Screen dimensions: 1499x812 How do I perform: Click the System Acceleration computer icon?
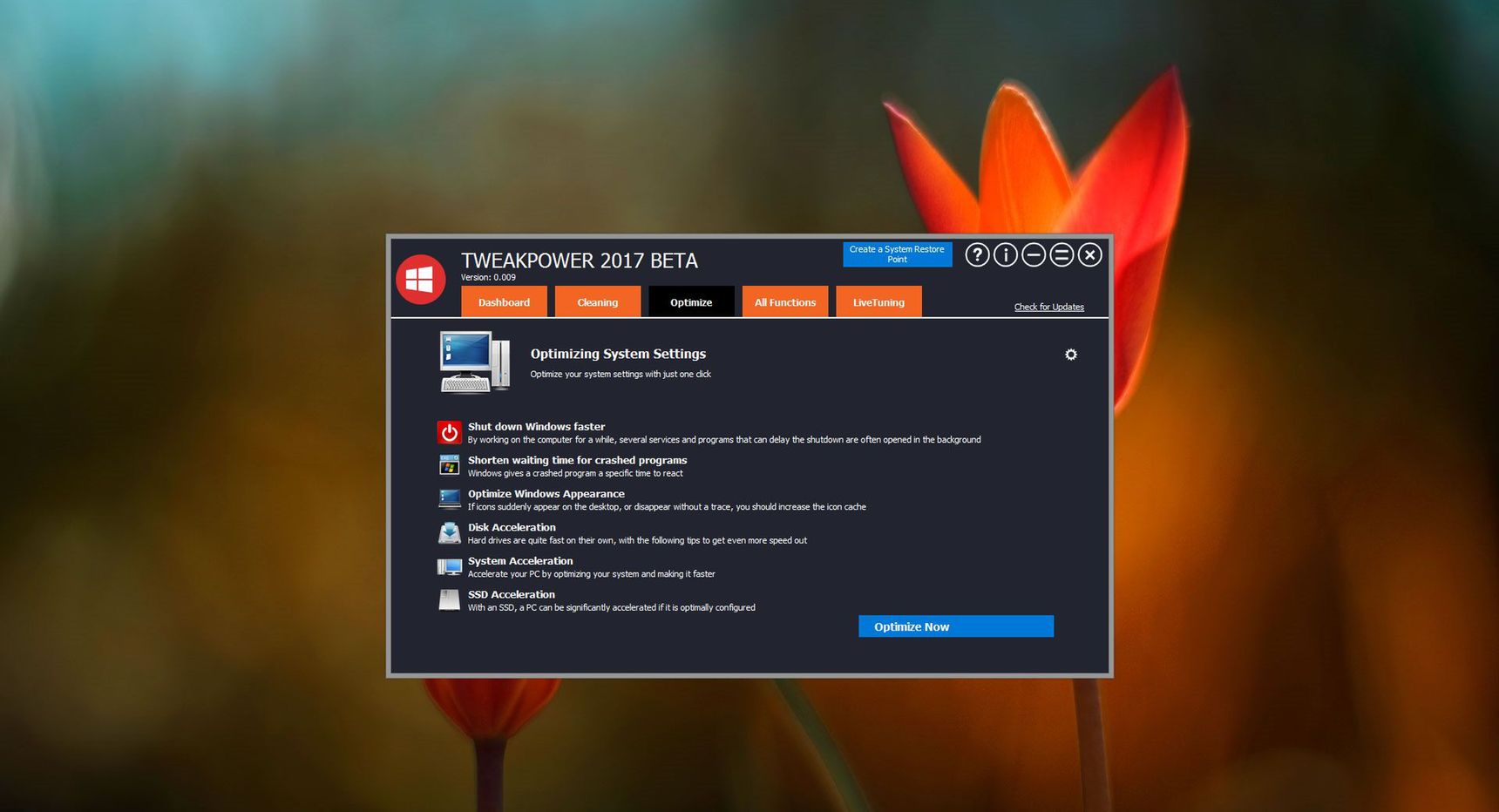(x=449, y=567)
